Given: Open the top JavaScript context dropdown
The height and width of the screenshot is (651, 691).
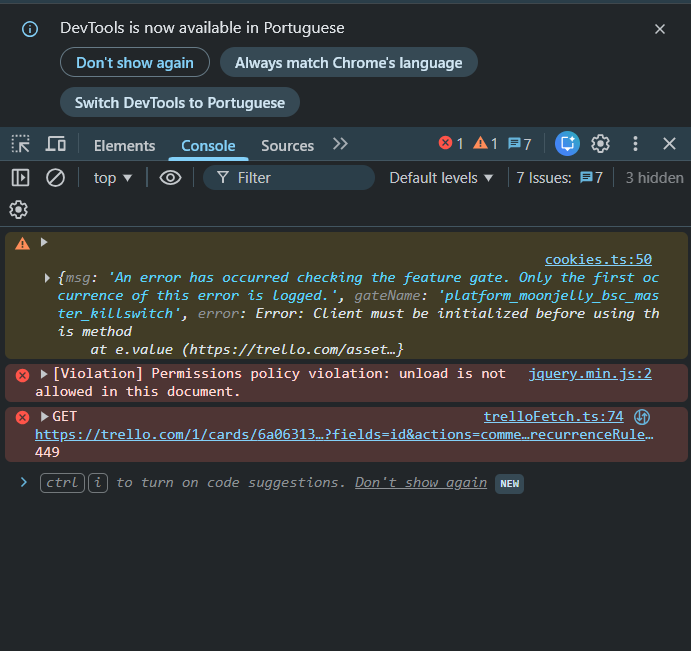Looking at the screenshot, I should click(x=113, y=178).
